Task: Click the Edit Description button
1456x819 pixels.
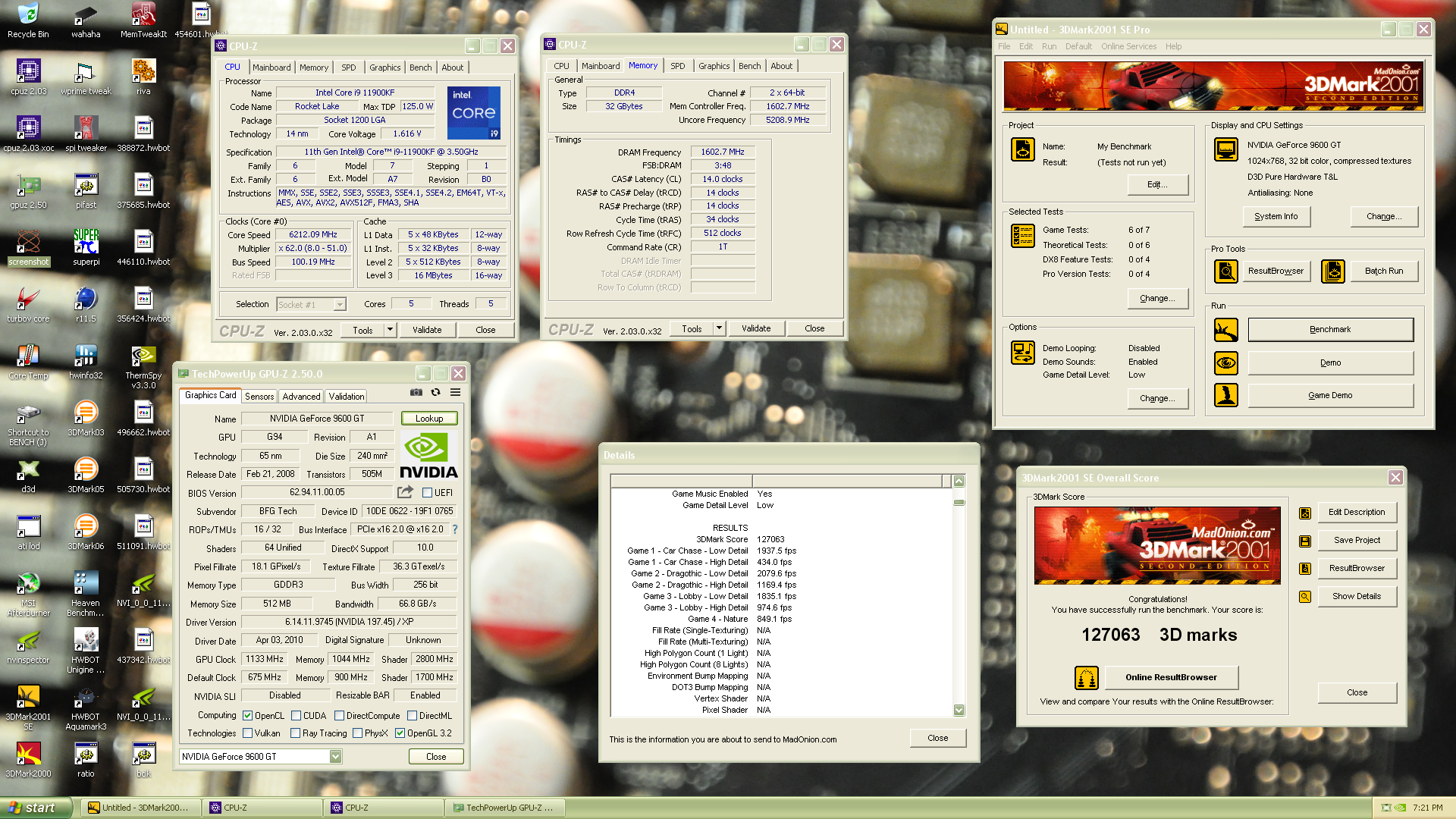Action: tap(1357, 512)
